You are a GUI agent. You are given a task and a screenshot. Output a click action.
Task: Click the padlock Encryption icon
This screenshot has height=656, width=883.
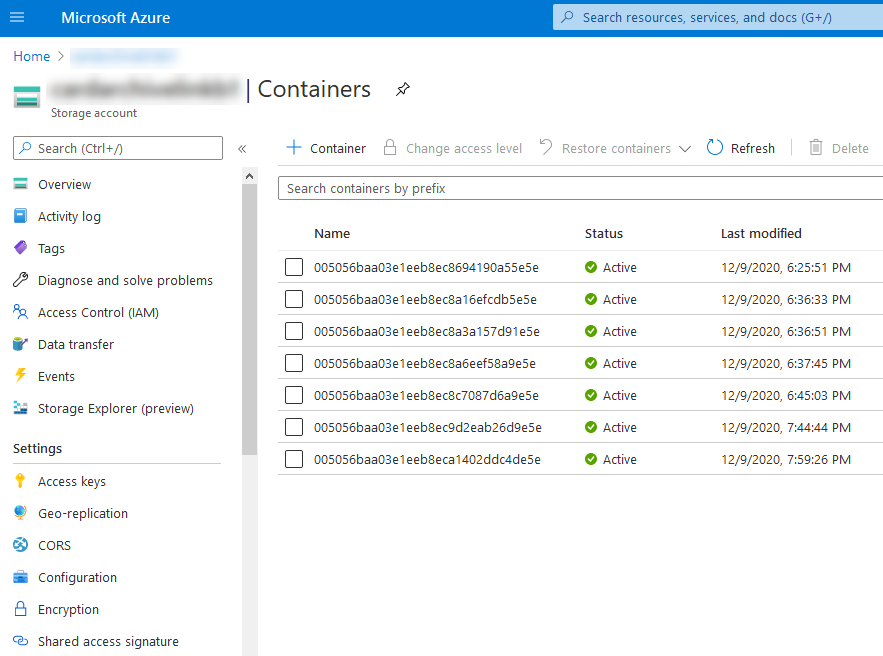click(x=20, y=609)
